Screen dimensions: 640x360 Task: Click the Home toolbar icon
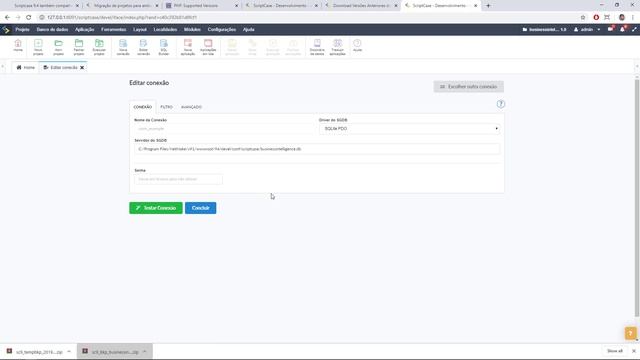click(18, 46)
